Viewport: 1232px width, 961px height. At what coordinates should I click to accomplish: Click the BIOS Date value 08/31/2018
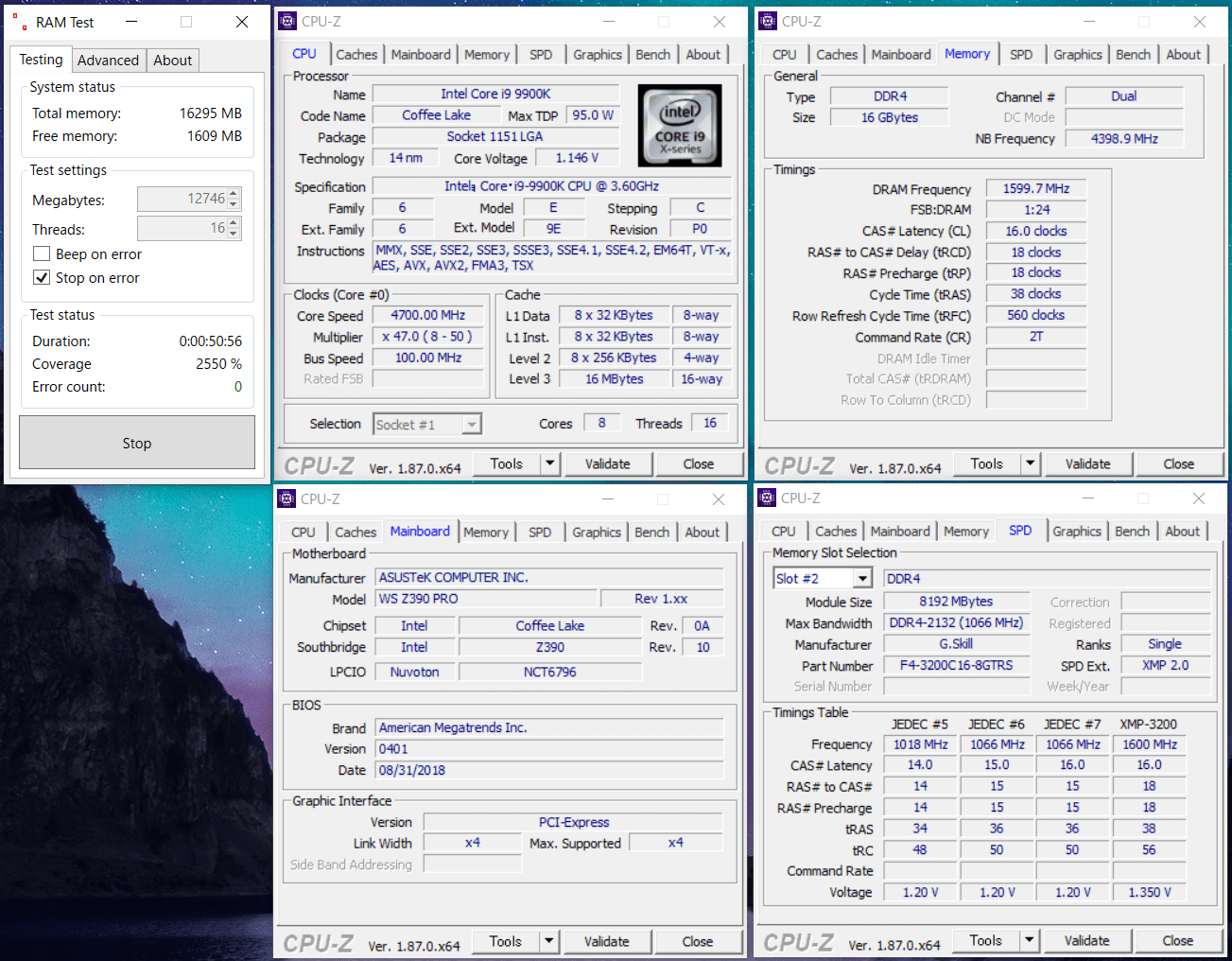549,770
